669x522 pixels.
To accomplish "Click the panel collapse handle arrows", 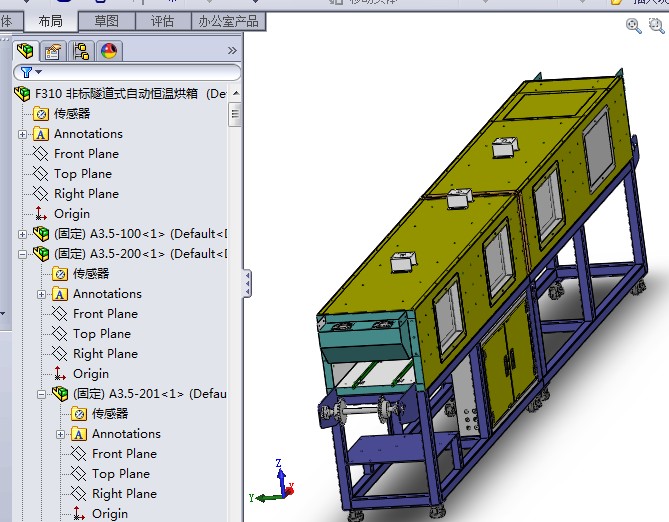I will [x=247, y=283].
